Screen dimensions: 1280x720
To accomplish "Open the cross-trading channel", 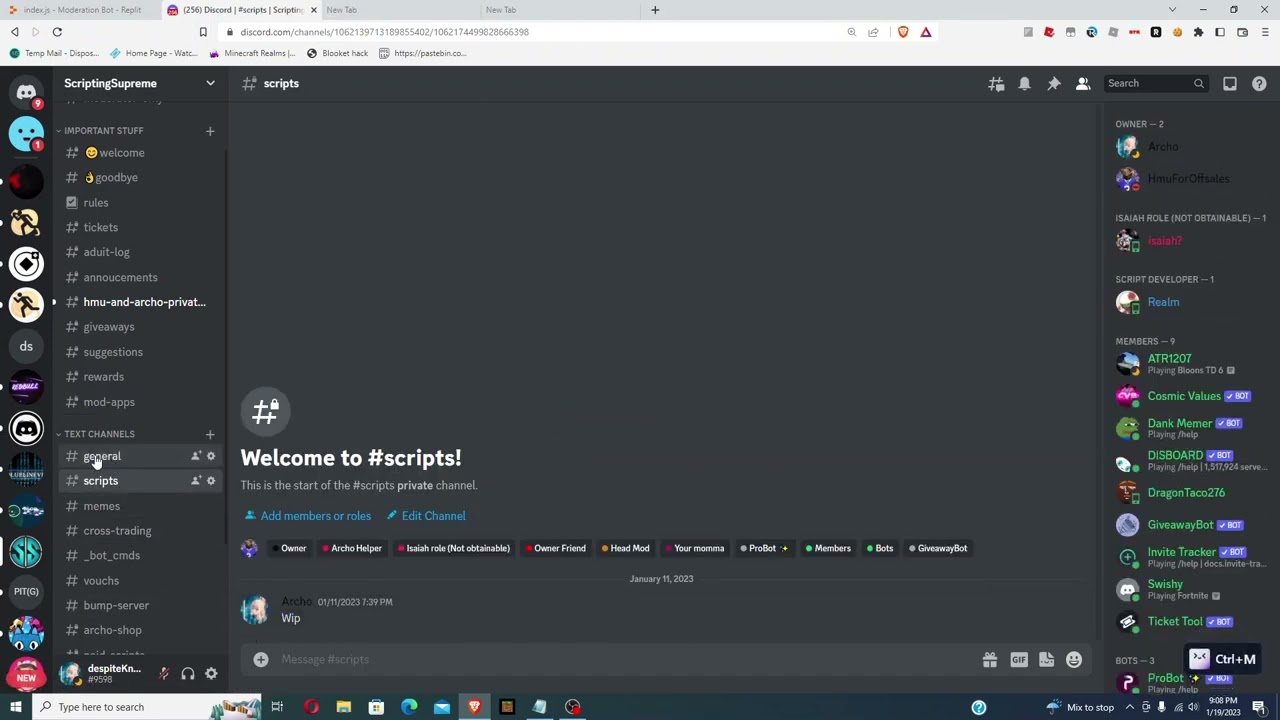I will 140,531.
